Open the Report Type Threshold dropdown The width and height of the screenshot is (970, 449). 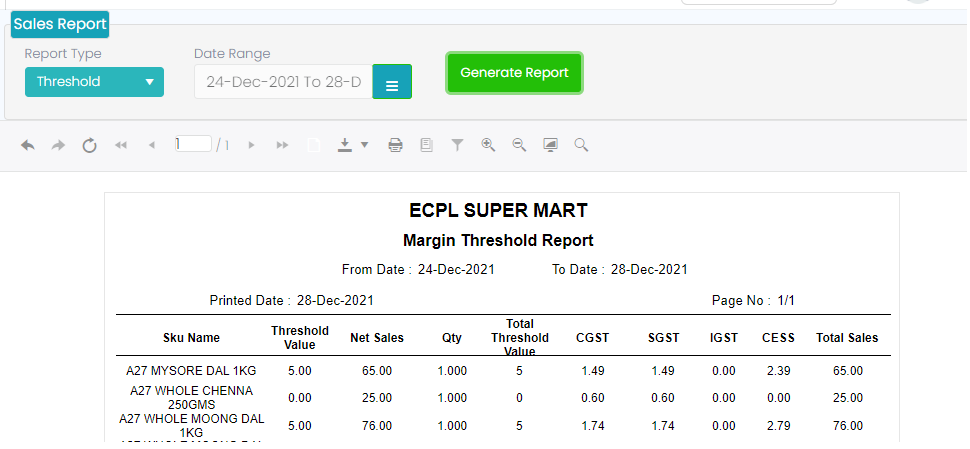coord(94,82)
